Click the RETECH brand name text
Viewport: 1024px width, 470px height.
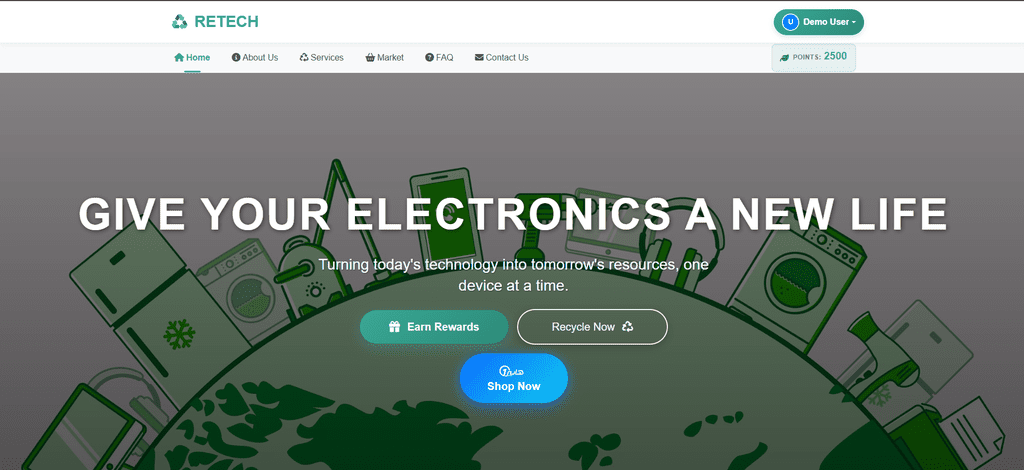point(227,22)
